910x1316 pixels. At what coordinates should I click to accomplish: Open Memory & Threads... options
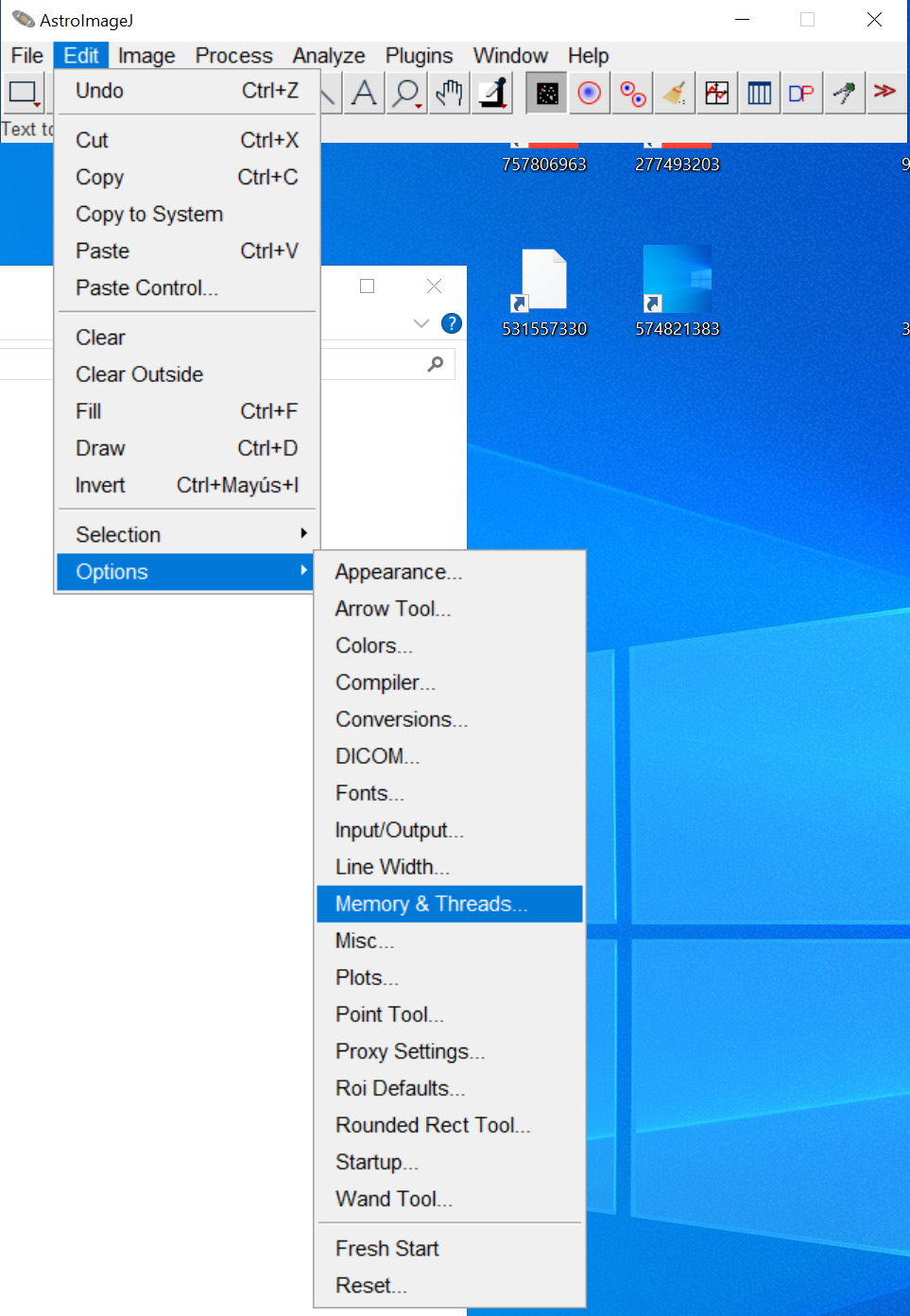click(x=450, y=904)
